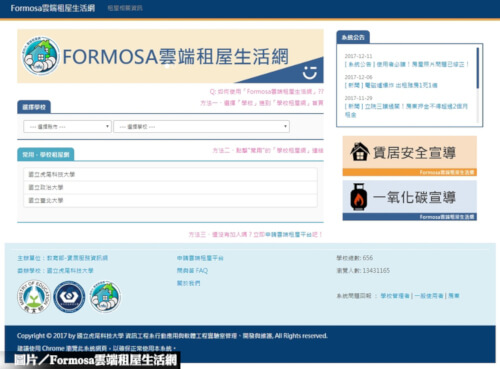Click the globe house logo in the banner

point(40,56)
